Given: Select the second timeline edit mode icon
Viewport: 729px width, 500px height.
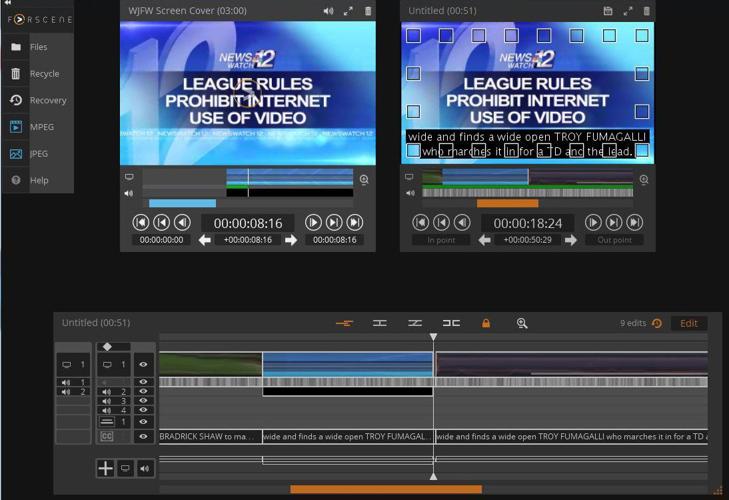Looking at the screenshot, I should pos(380,323).
